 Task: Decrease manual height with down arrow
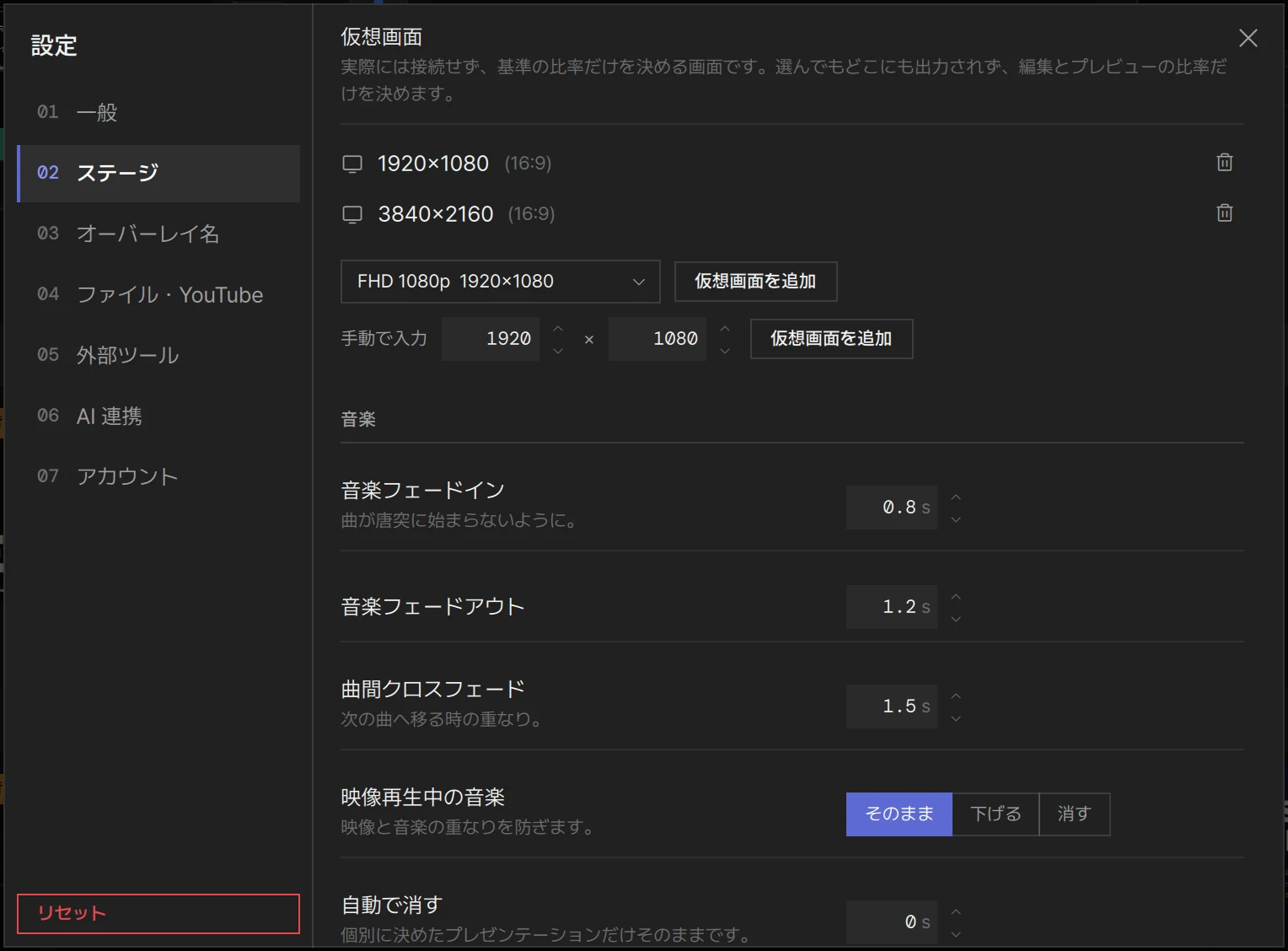725,350
